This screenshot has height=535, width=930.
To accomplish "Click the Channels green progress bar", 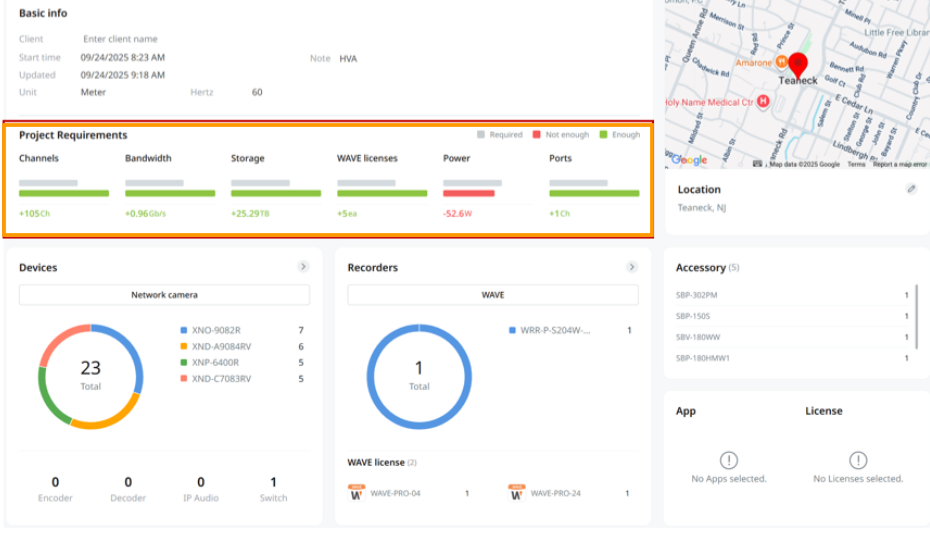I will [64, 193].
